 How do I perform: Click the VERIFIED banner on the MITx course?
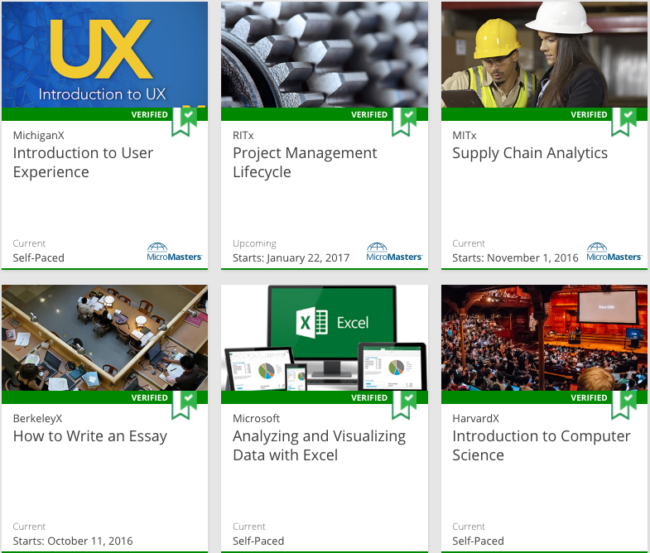tap(544, 114)
